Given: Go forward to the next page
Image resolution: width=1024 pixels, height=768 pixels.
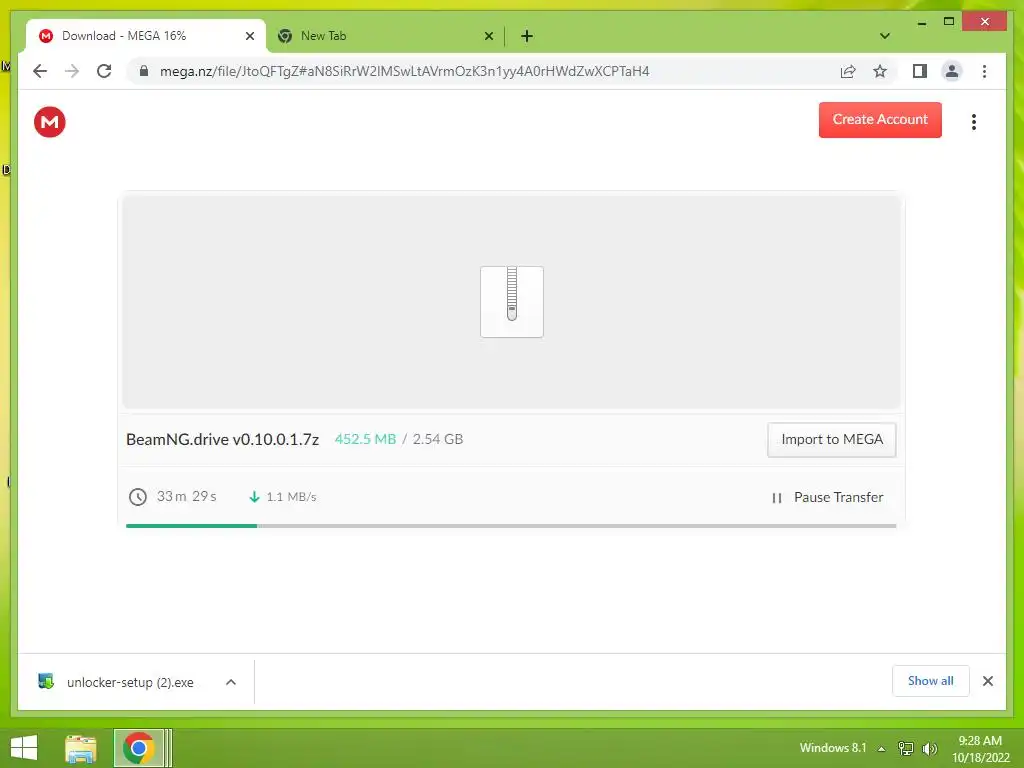Looking at the screenshot, I should coord(72,71).
